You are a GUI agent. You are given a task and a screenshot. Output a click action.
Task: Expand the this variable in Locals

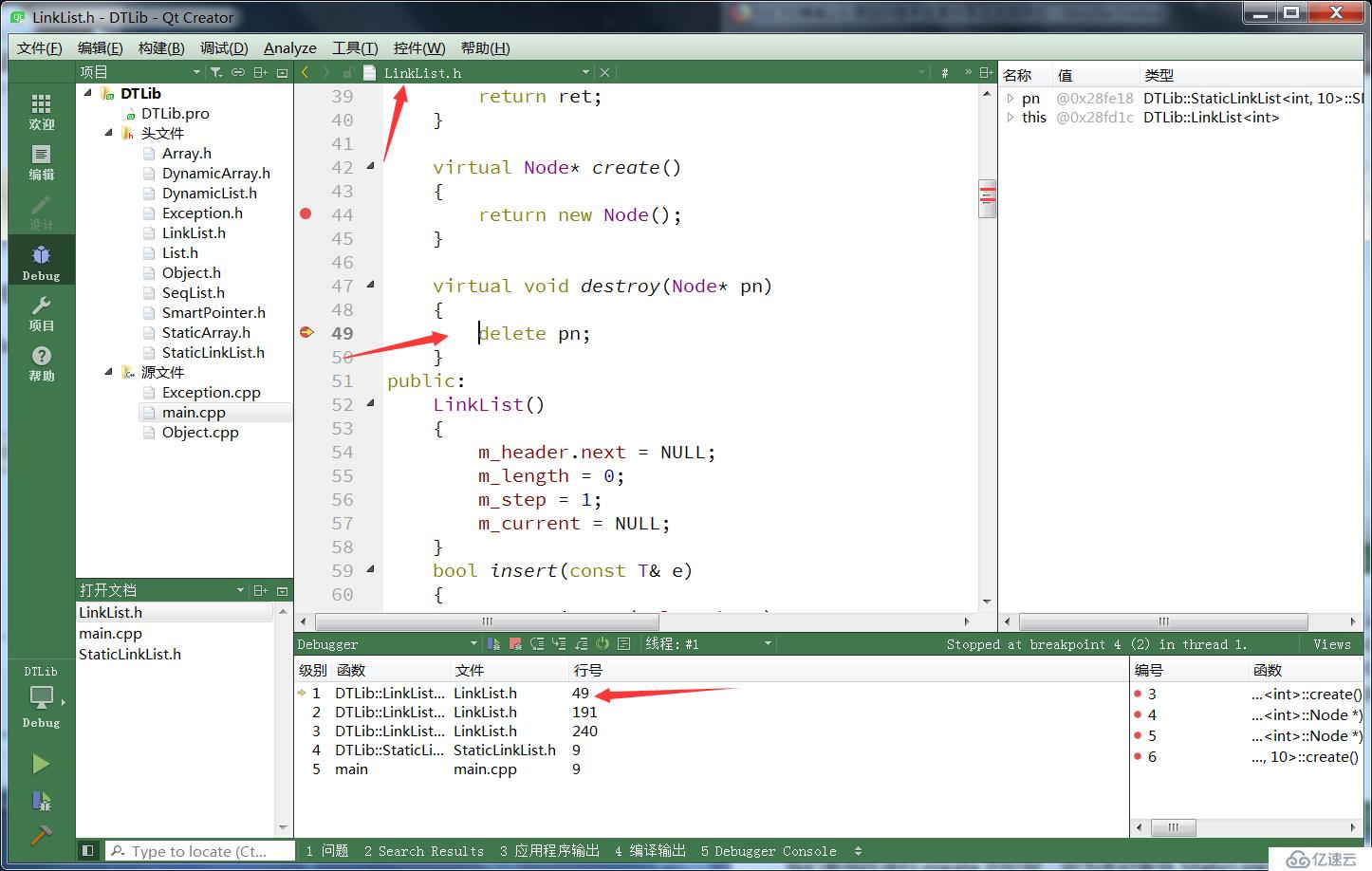coord(1010,117)
